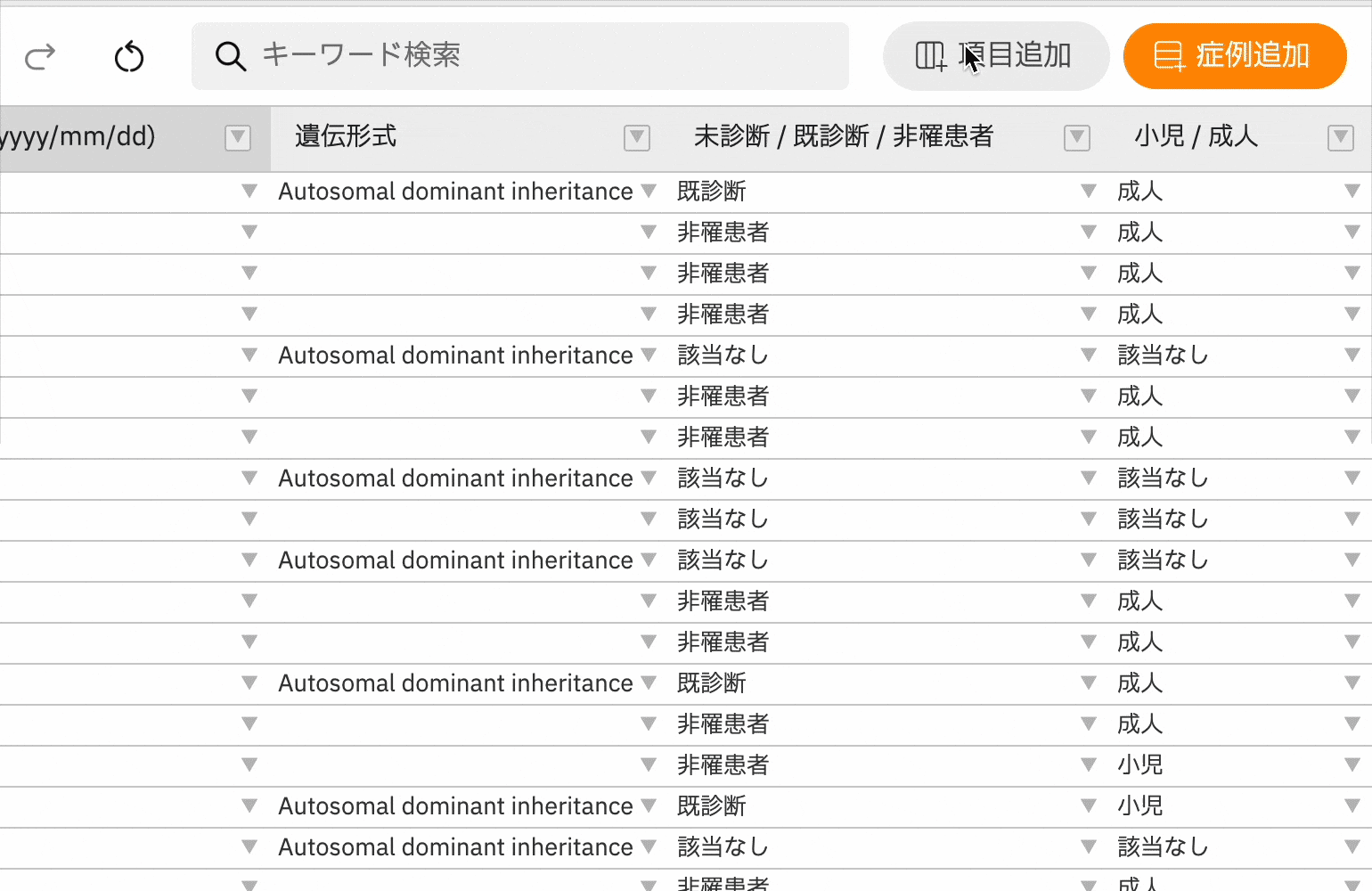Click the redo arrow icon

[x=40, y=57]
